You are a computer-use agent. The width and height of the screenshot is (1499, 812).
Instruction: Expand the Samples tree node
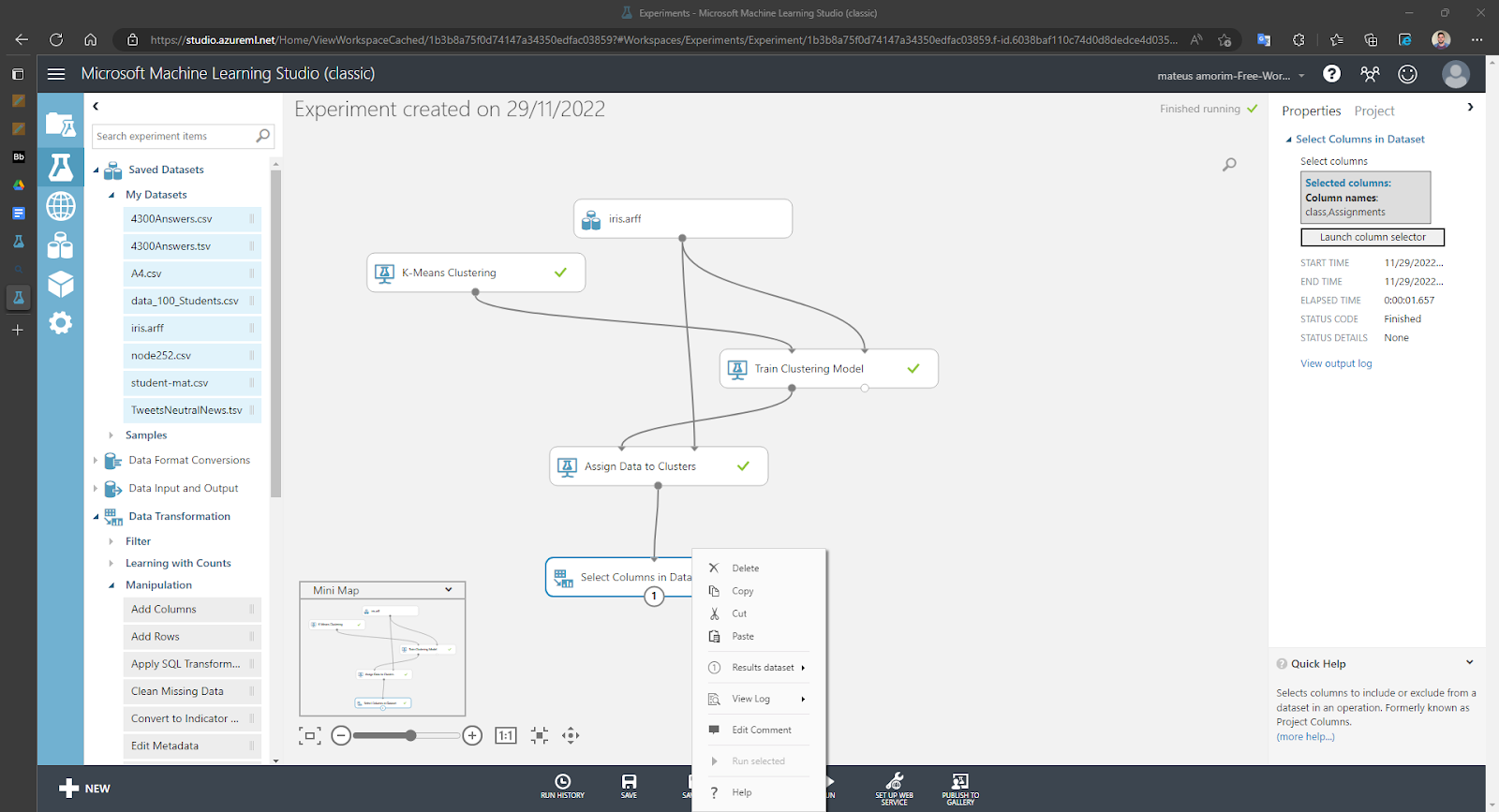[x=111, y=436]
